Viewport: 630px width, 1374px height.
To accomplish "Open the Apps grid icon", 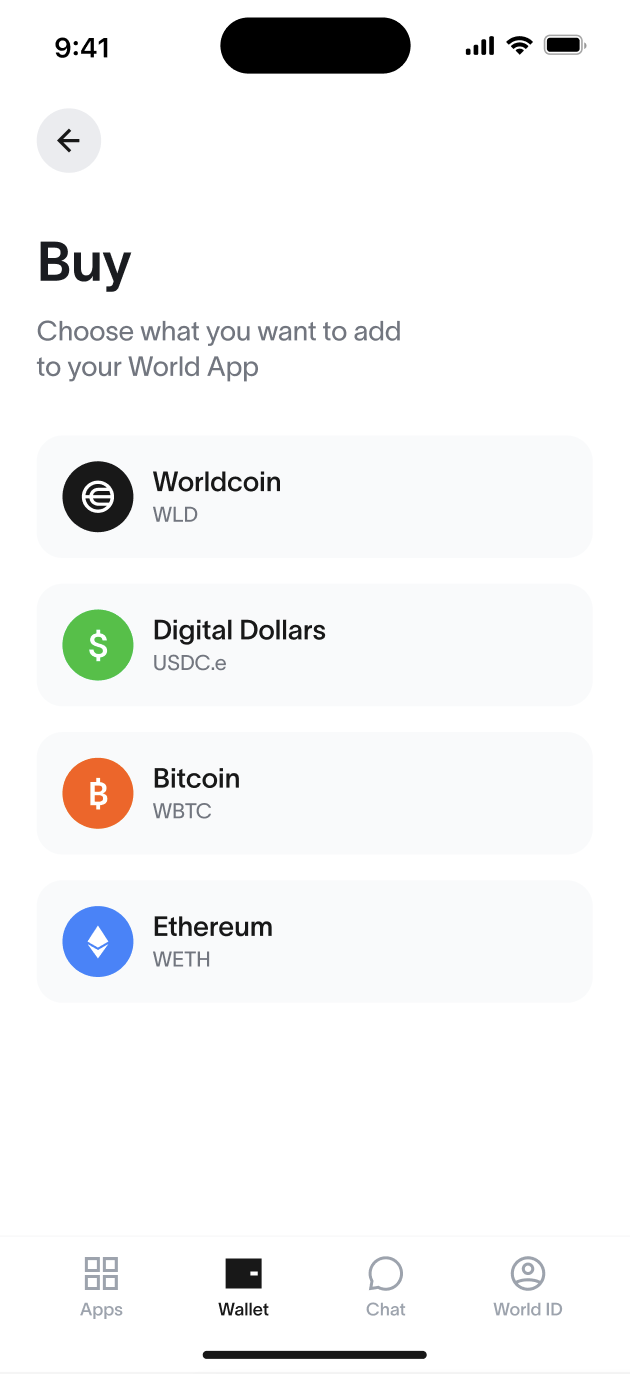I will [x=101, y=1274].
